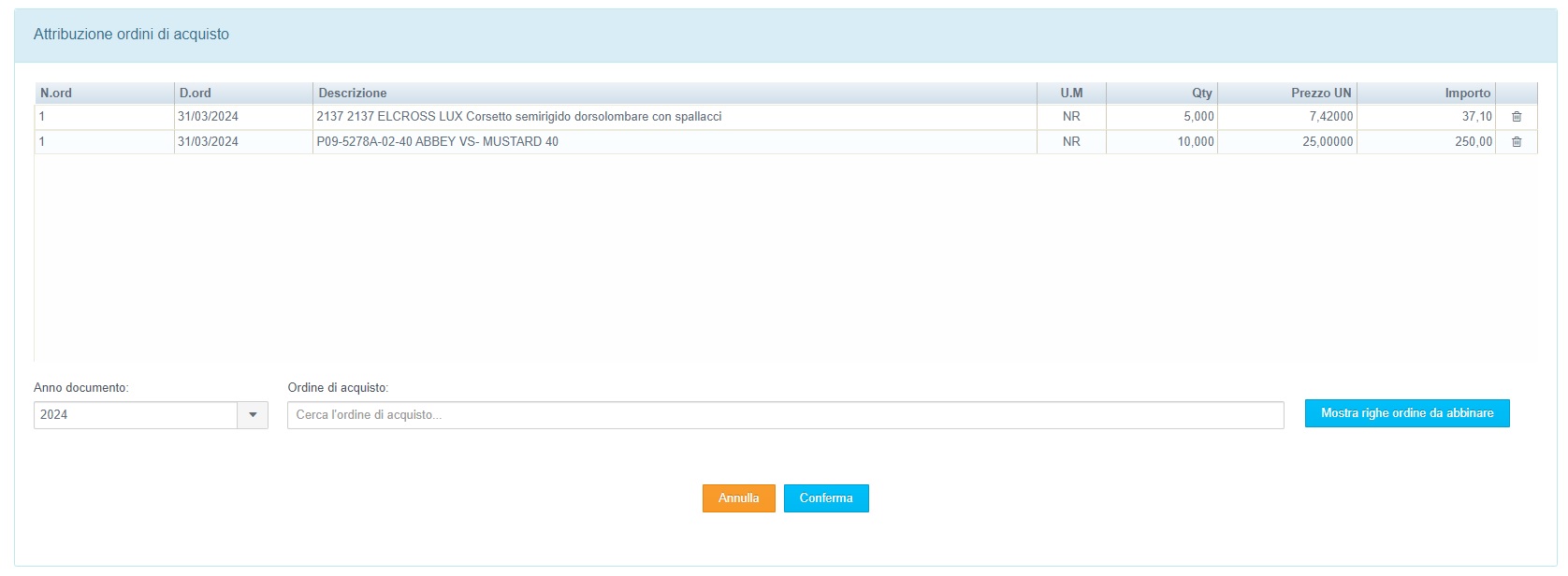The width and height of the screenshot is (1568, 576).
Task: Delete the ABBEY VS- MUSTARD 40 row
Action: click(1517, 142)
